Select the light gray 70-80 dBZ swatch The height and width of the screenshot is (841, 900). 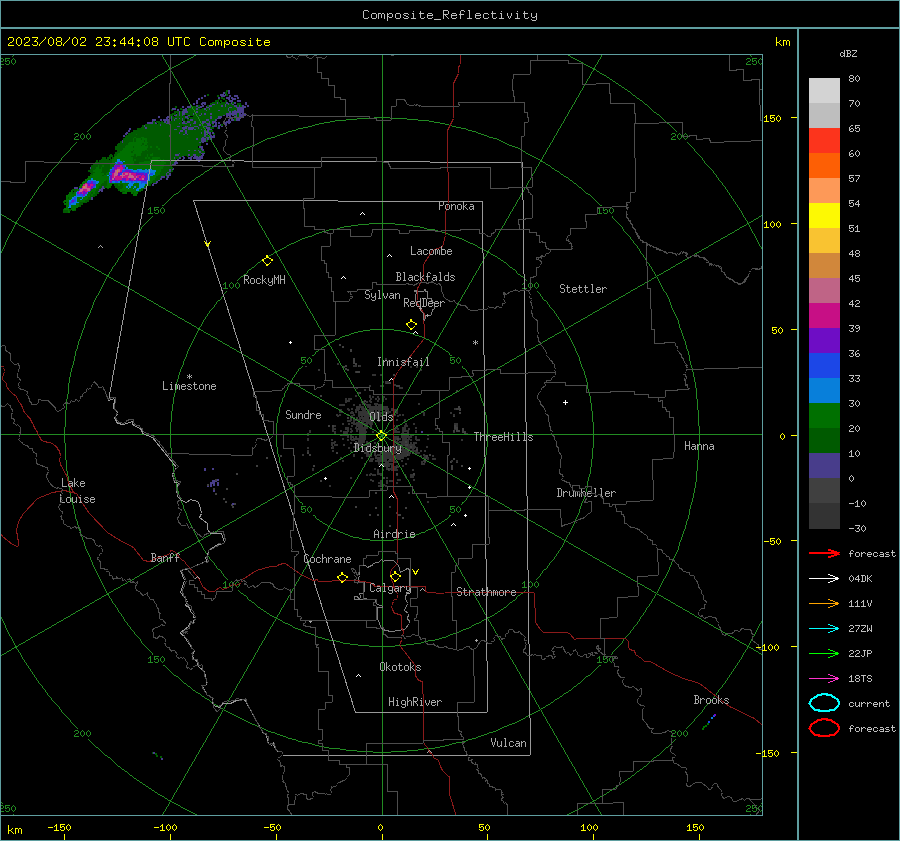pos(824,91)
